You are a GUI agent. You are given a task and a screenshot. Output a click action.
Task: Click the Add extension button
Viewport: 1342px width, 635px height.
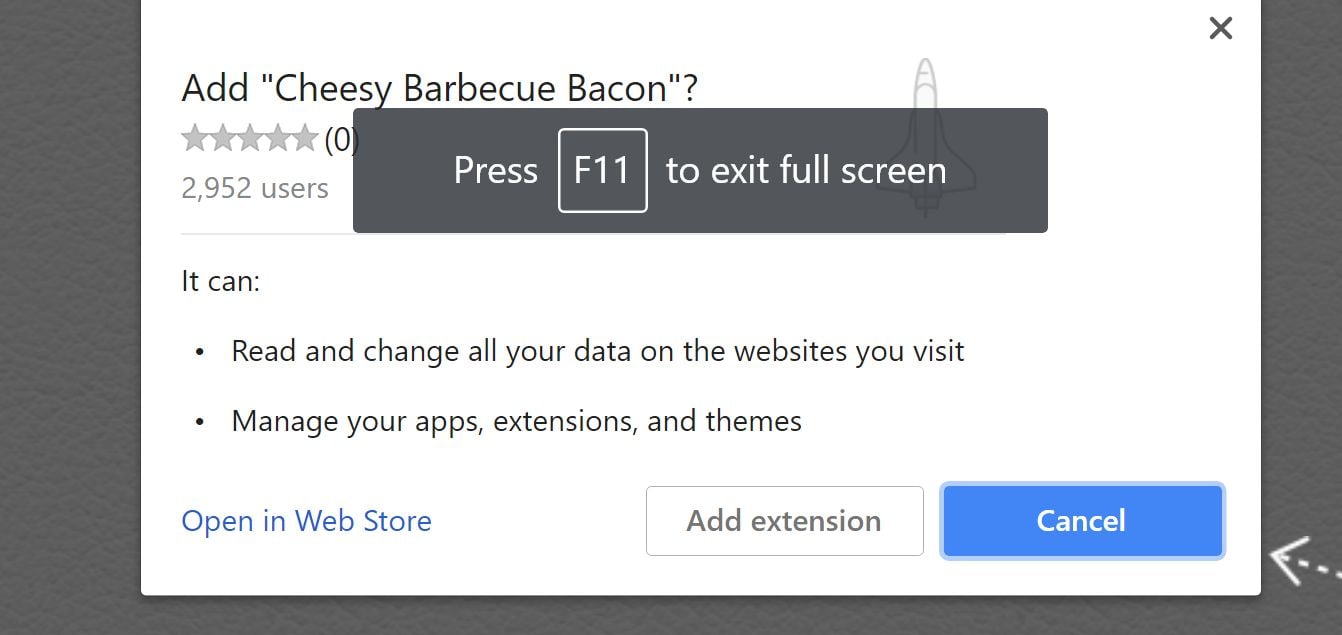pyautogui.click(x=784, y=521)
